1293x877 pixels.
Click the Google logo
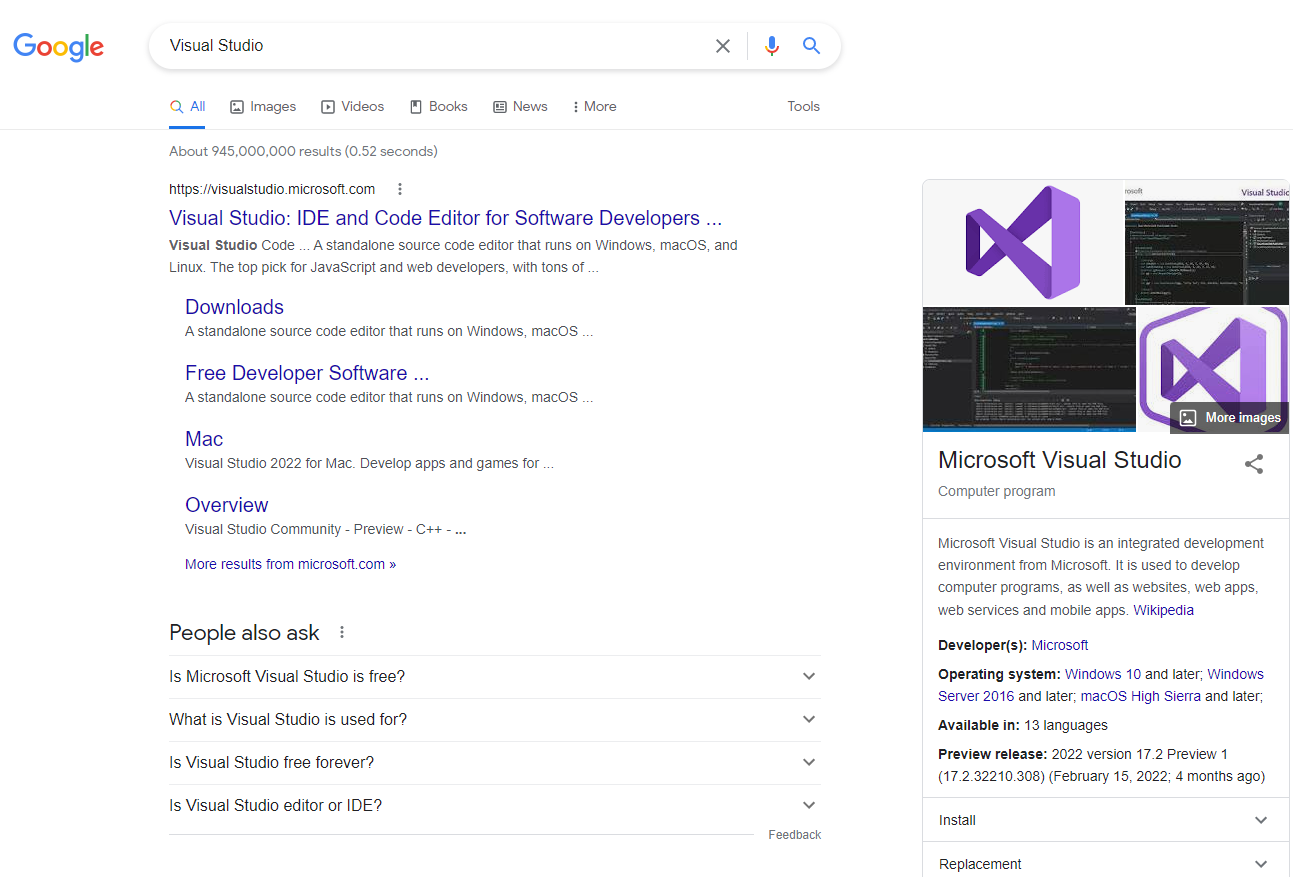58,46
